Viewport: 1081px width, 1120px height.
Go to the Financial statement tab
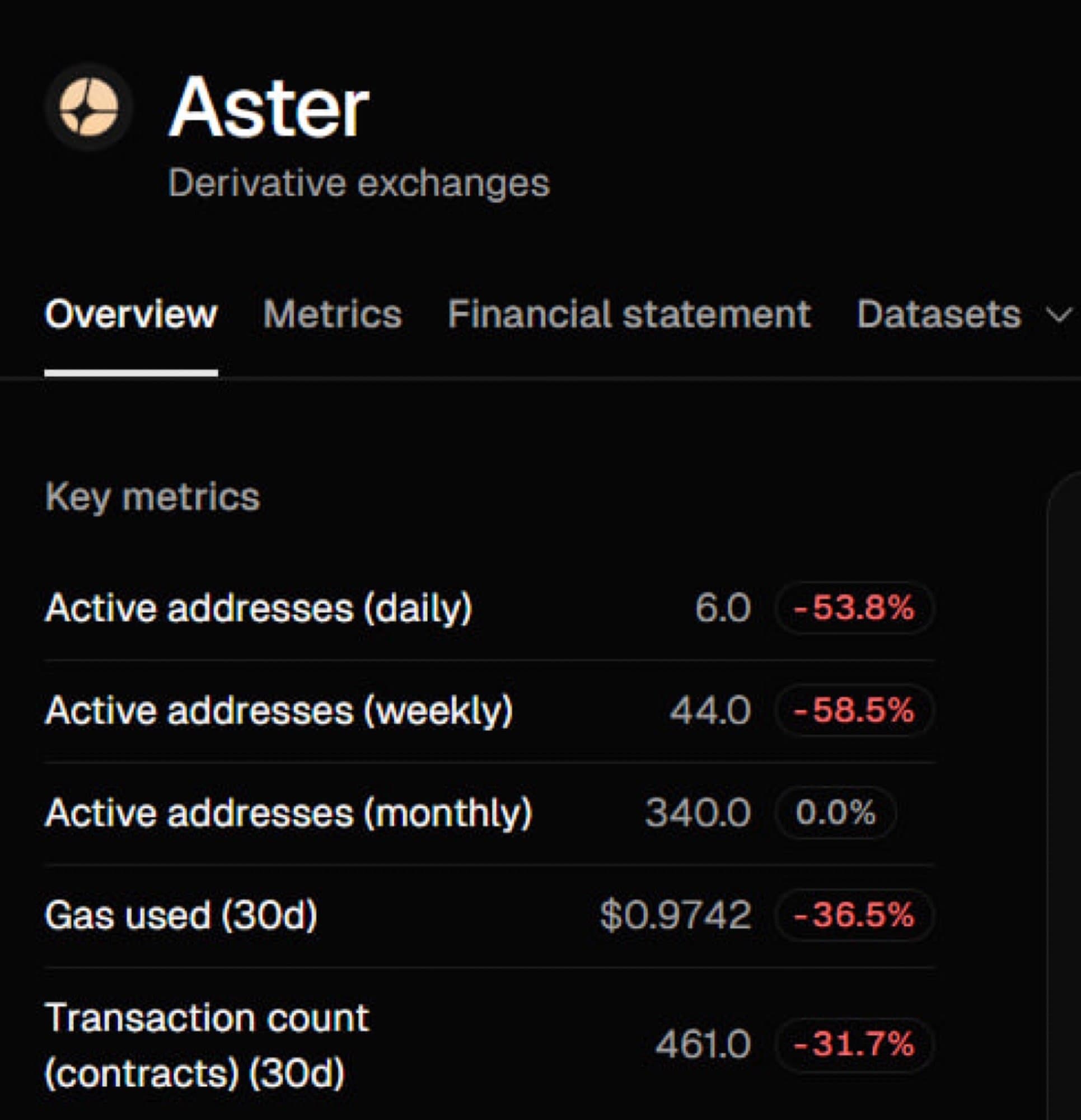[x=629, y=314]
